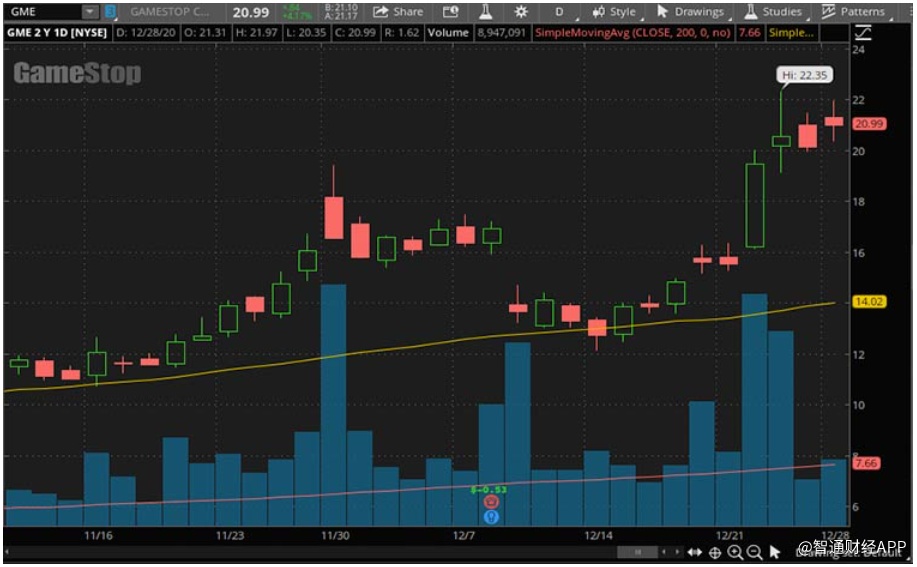Click the zoom out magnifier icon

(x=755, y=552)
